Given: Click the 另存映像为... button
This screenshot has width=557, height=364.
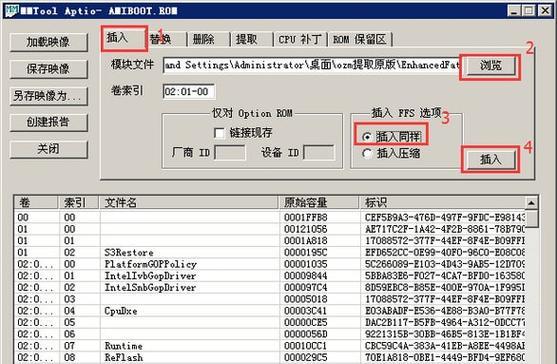Looking at the screenshot, I should 48,96.
